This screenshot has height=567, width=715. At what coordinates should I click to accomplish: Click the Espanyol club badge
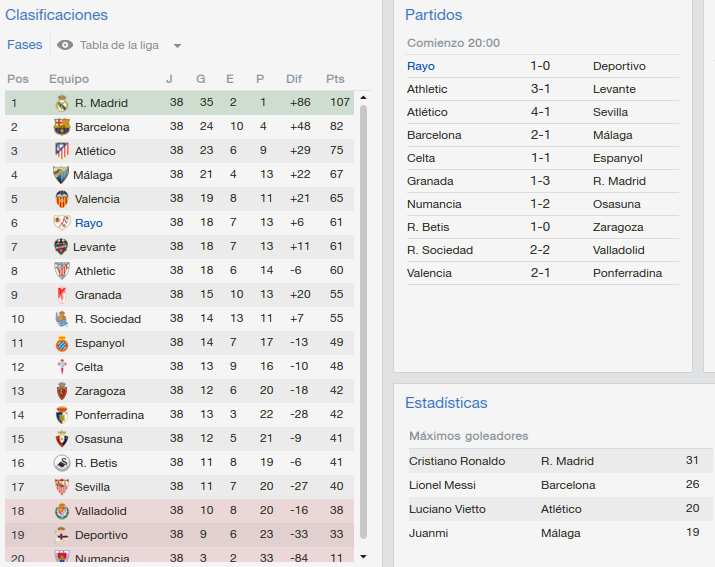click(x=62, y=343)
